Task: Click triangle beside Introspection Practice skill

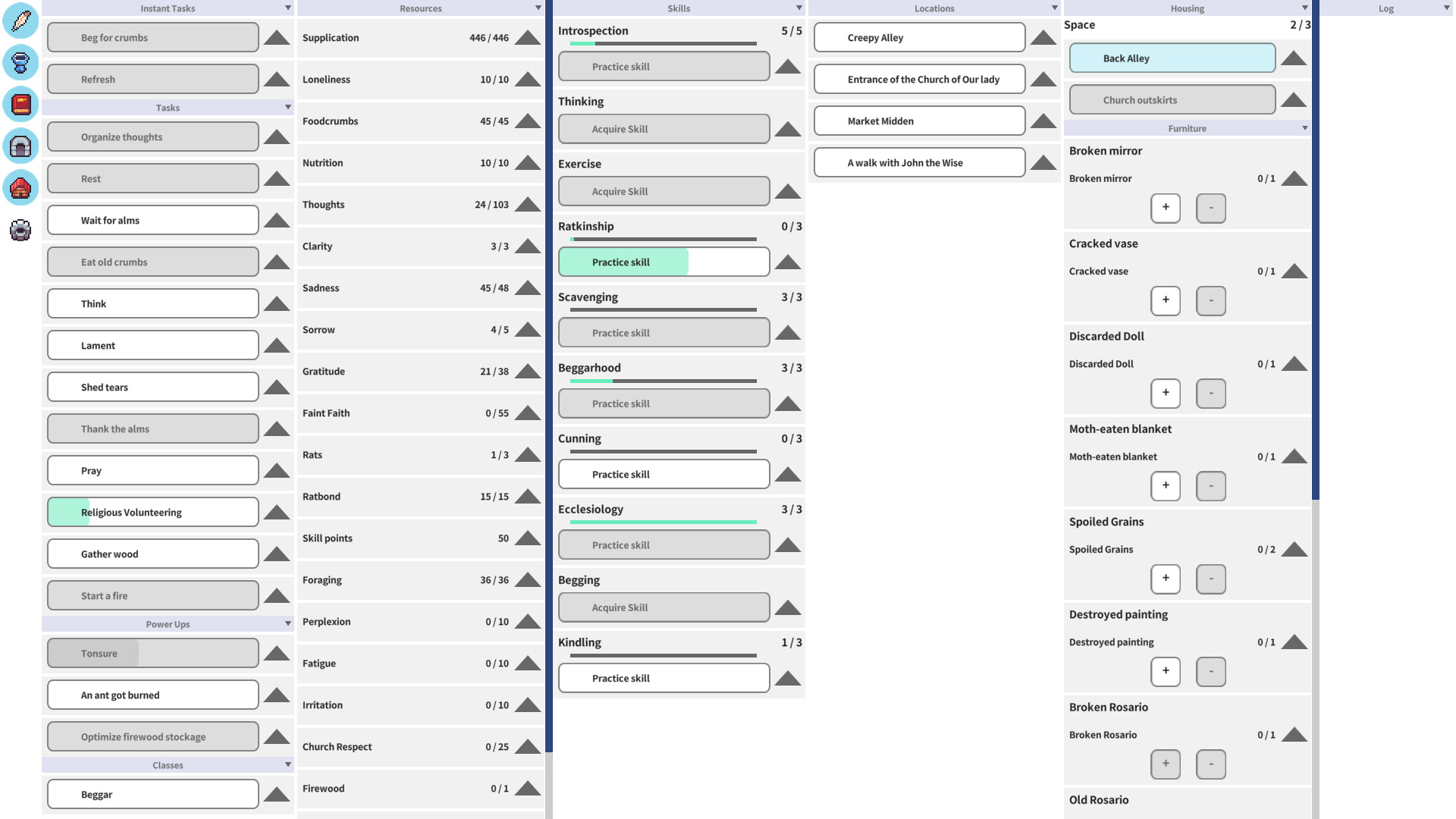Action: click(x=788, y=66)
